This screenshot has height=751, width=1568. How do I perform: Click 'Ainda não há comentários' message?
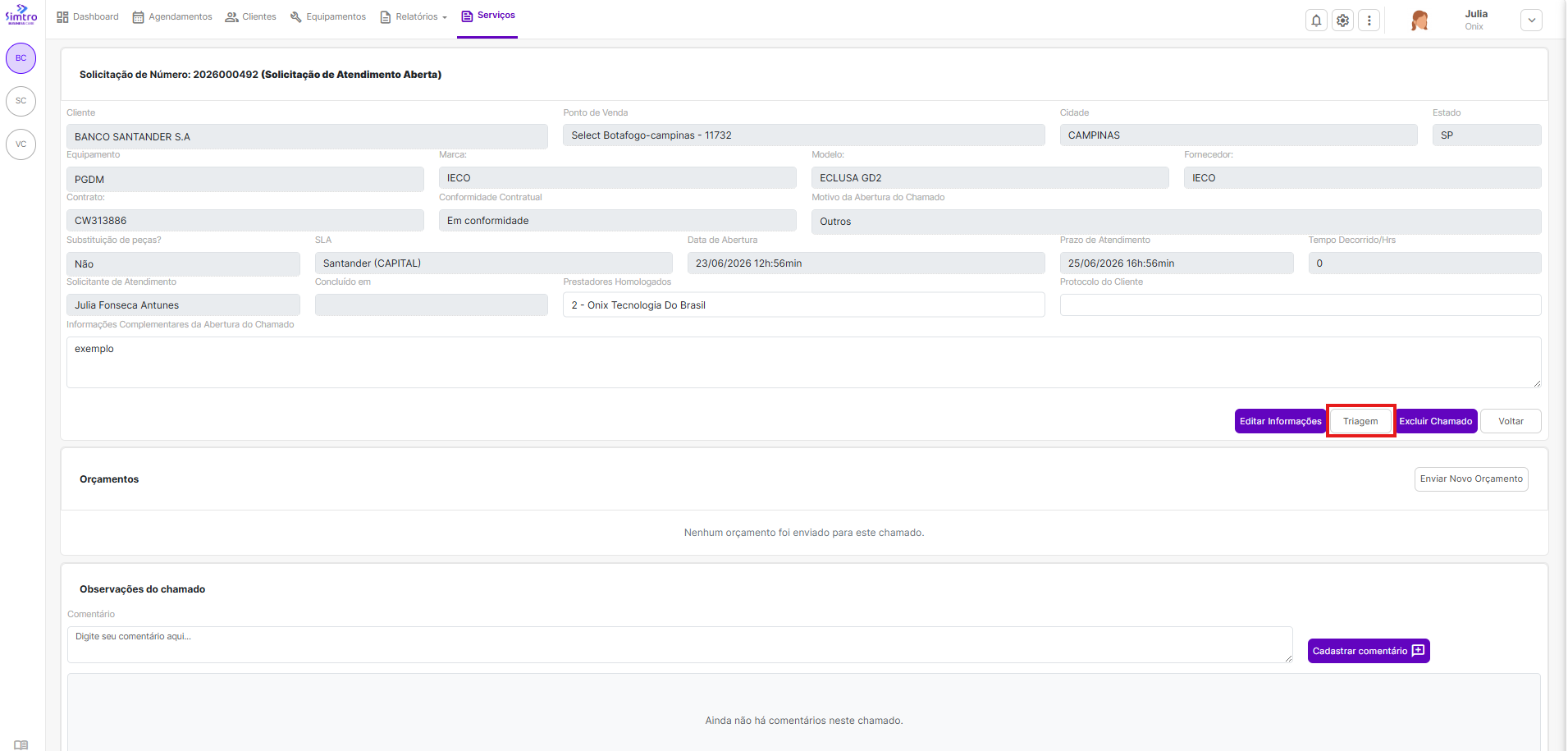pos(804,721)
